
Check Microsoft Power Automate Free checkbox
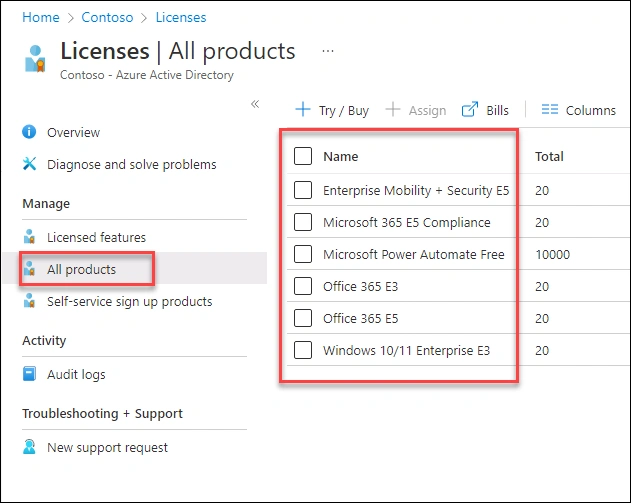point(303,254)
